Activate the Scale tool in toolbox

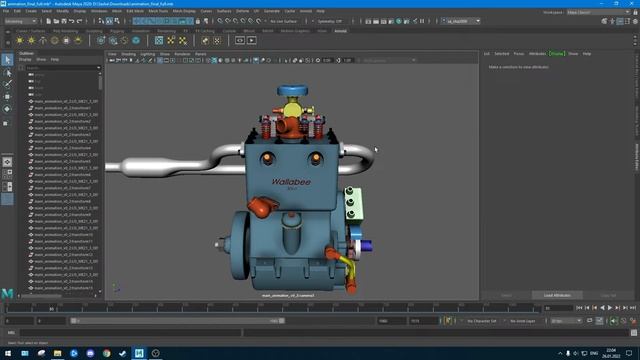coord(6,123)
